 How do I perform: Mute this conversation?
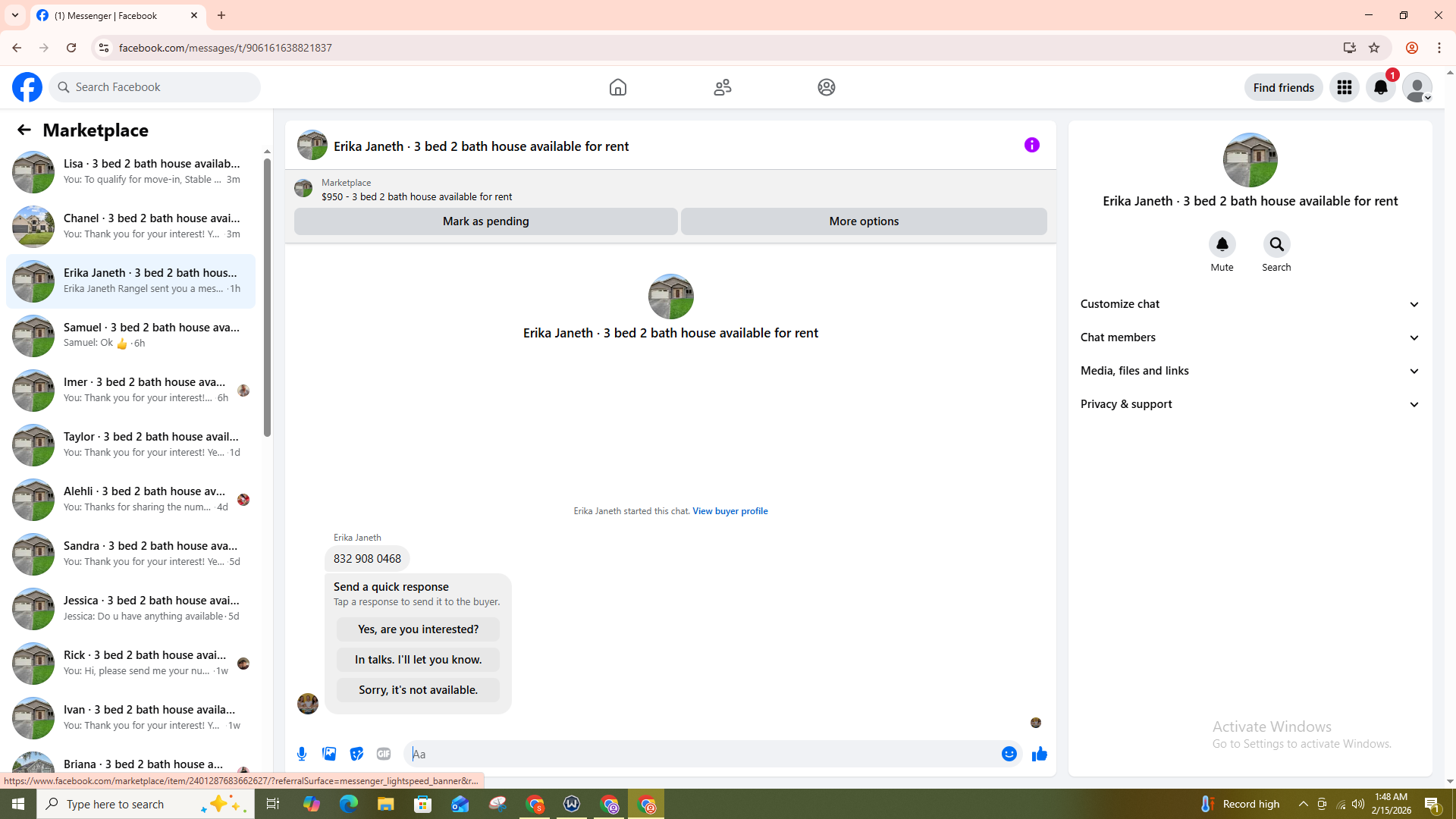pyautogui.click(x=1222, y=244)
